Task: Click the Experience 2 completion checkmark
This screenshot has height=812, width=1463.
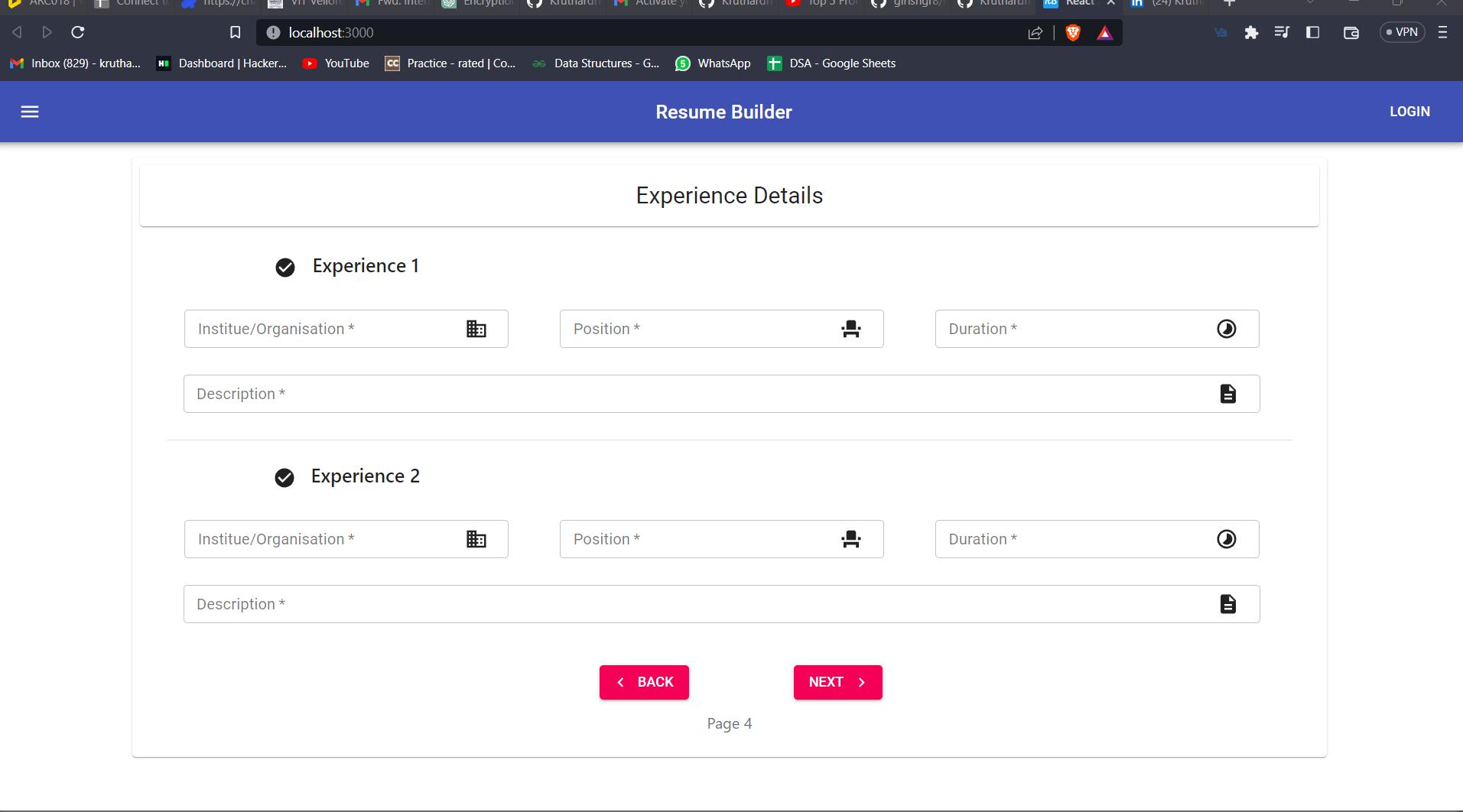Action: point(284,477)
